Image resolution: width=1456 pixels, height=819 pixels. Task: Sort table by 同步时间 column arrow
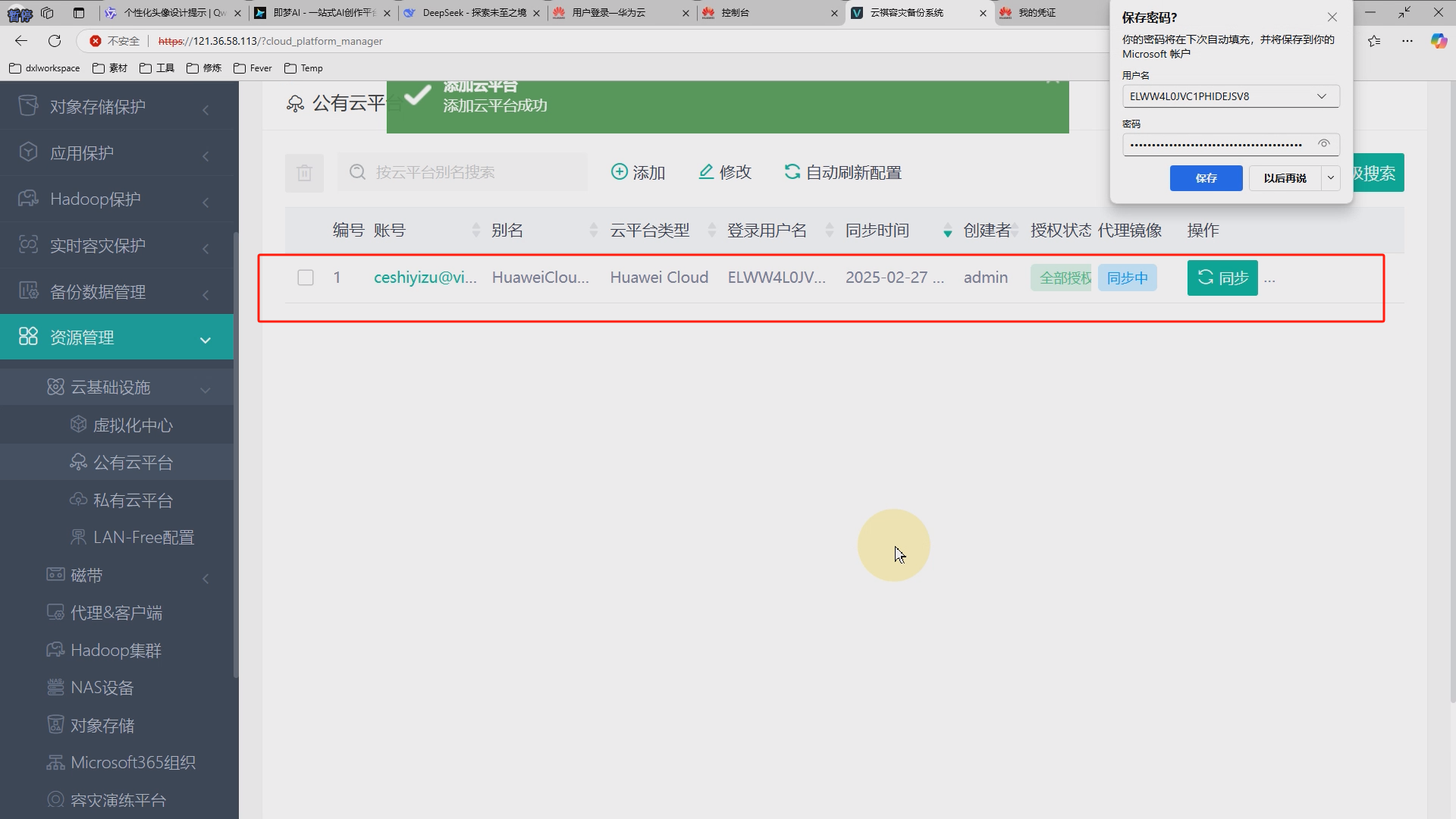point(947,231)
